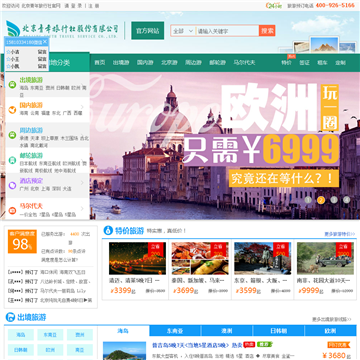The width and height of the screenshot is (360, 360).
Task: Click the 请输入关键字 search input field
Action: tap(227, 31)
